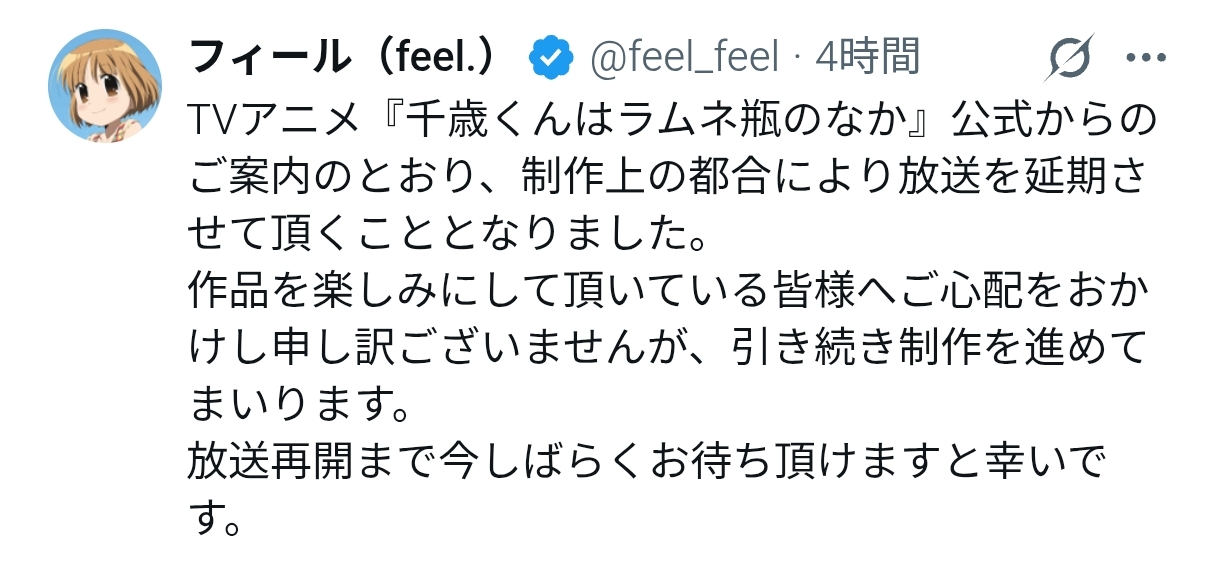Click the blue verified checkmark badge
Image resolution: width=1220 pixels, height=577 pixels.
click(550, 59)
